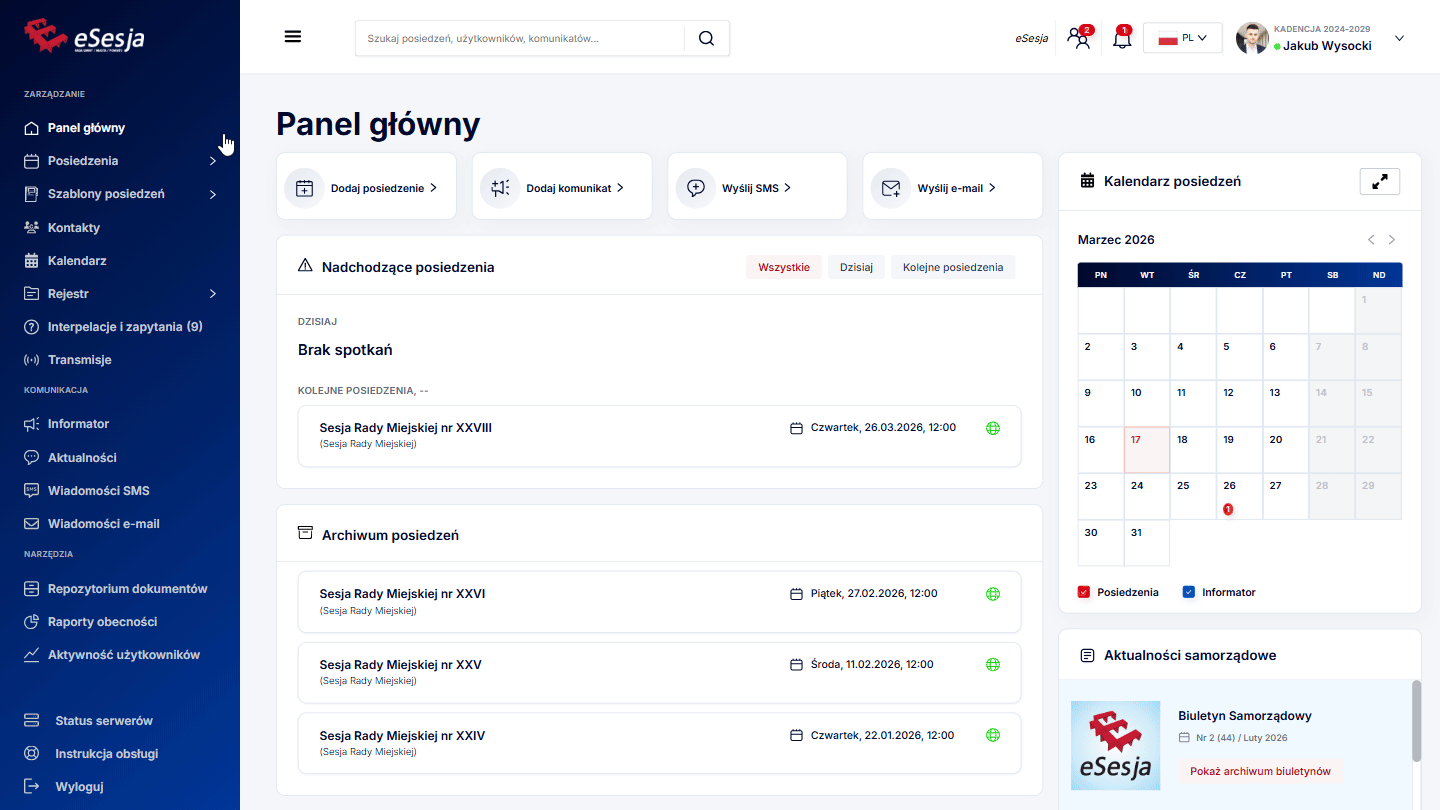Switch to Kolejne posiedzenia tab
The image size is (1440, 810).
point(952,267)
